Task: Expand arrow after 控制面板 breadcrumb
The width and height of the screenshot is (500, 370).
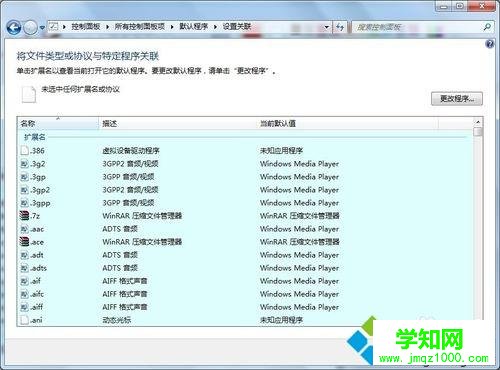Action: (x=107, y=27)
